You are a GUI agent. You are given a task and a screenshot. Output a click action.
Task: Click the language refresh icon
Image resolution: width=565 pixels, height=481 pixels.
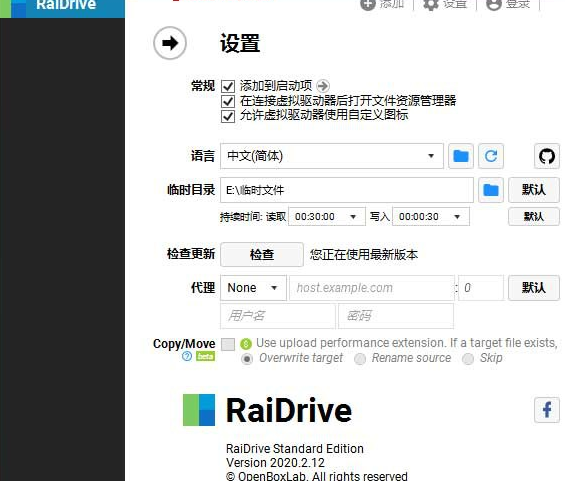point(491,156)
